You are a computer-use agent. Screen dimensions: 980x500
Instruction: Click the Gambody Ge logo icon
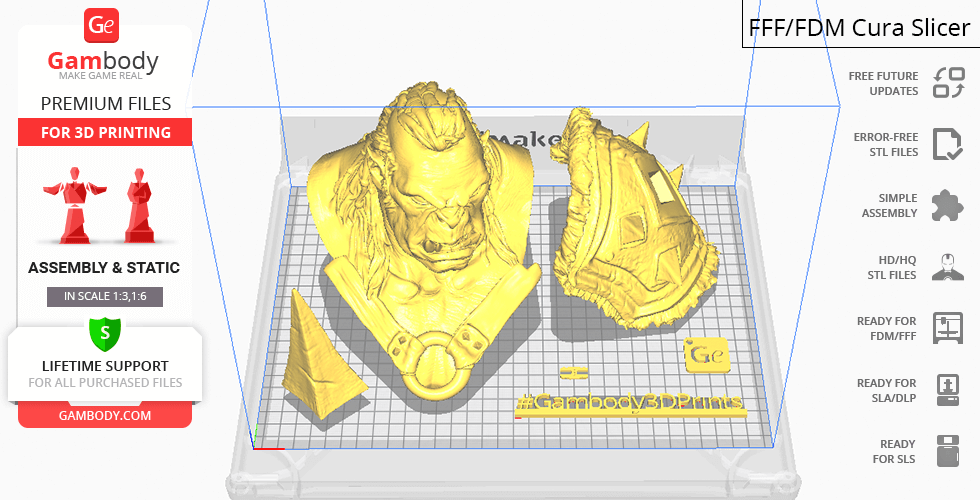[103, 27]
